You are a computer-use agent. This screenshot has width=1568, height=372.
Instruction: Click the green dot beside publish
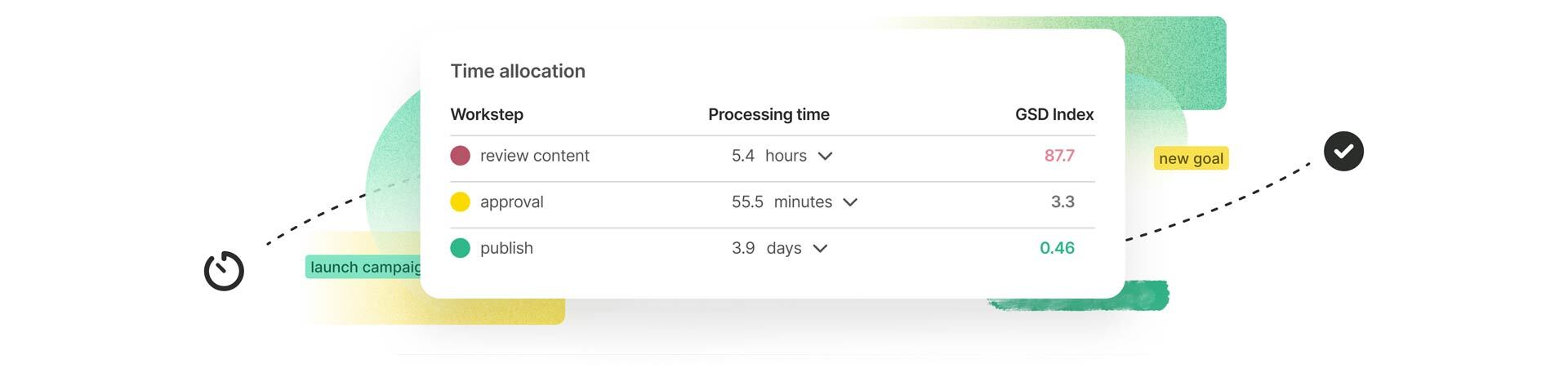click(x=460, y=248)
